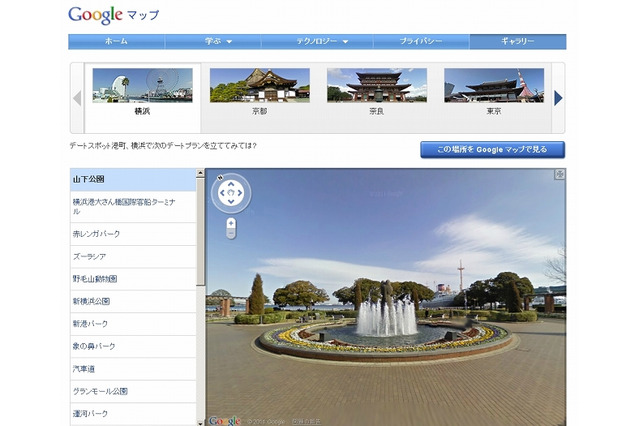This screenshot has height=426, width=640.
Task: Click the carousel previous arrow
Action: pyautogui.click(x=77, y=98)
